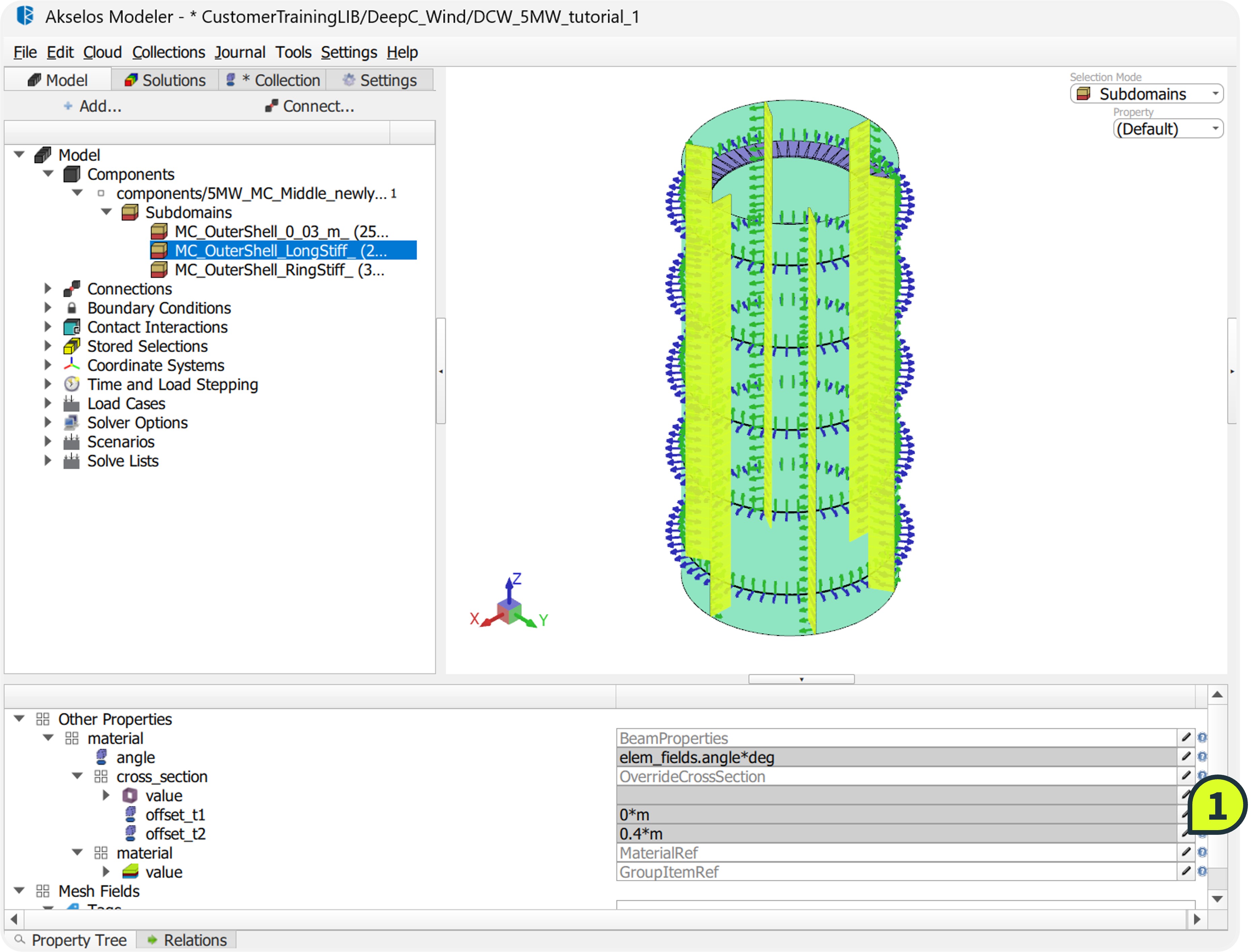Open the Journal menu
Viewport: 1255px width, 952px height.
pos(240,52)
